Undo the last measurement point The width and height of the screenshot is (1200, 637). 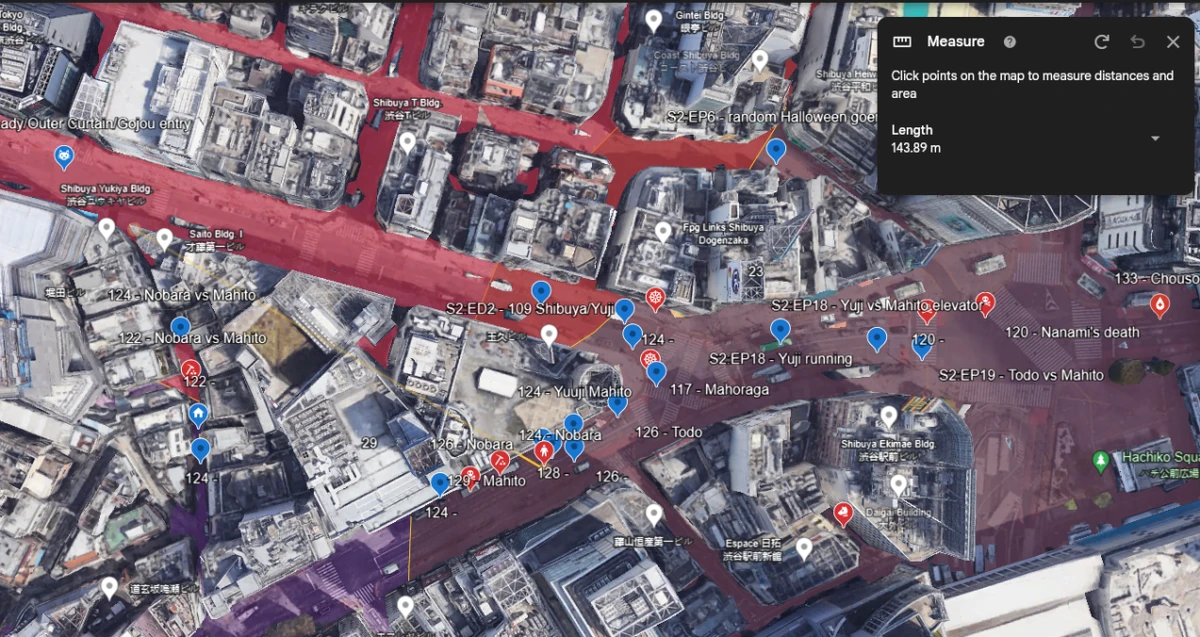1137,42
